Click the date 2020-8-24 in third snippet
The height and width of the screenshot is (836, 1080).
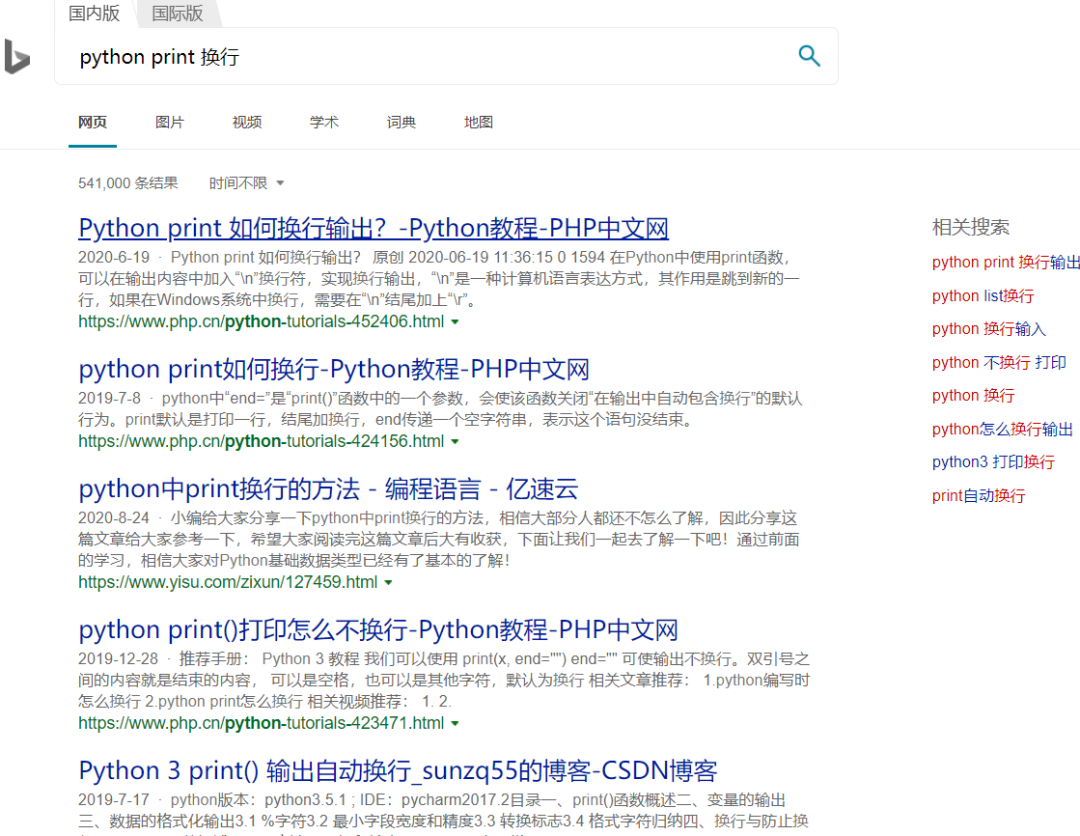coord(114,518)
